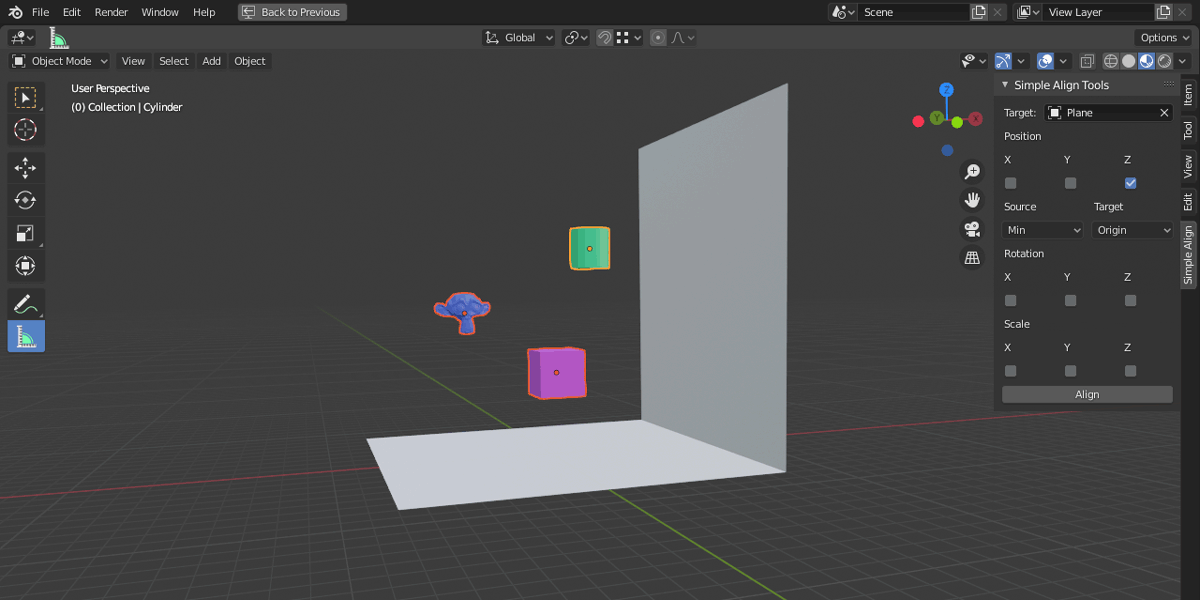Image resolution: width=1200 pixels, height=600 pixels.
Task: Enable Scale Y checkbox
Action: tap(1070, 371)
